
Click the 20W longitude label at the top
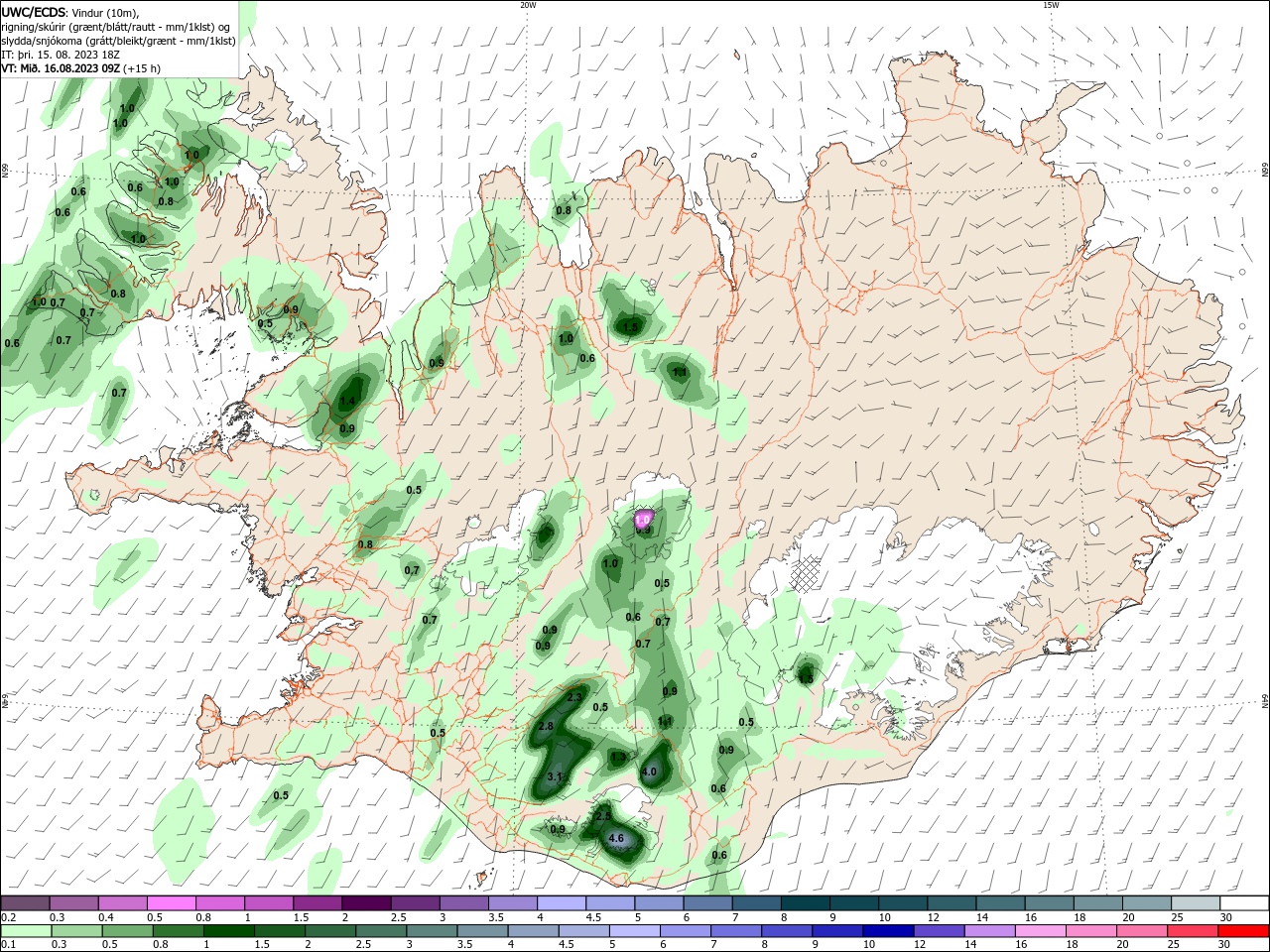coord(528,5)
